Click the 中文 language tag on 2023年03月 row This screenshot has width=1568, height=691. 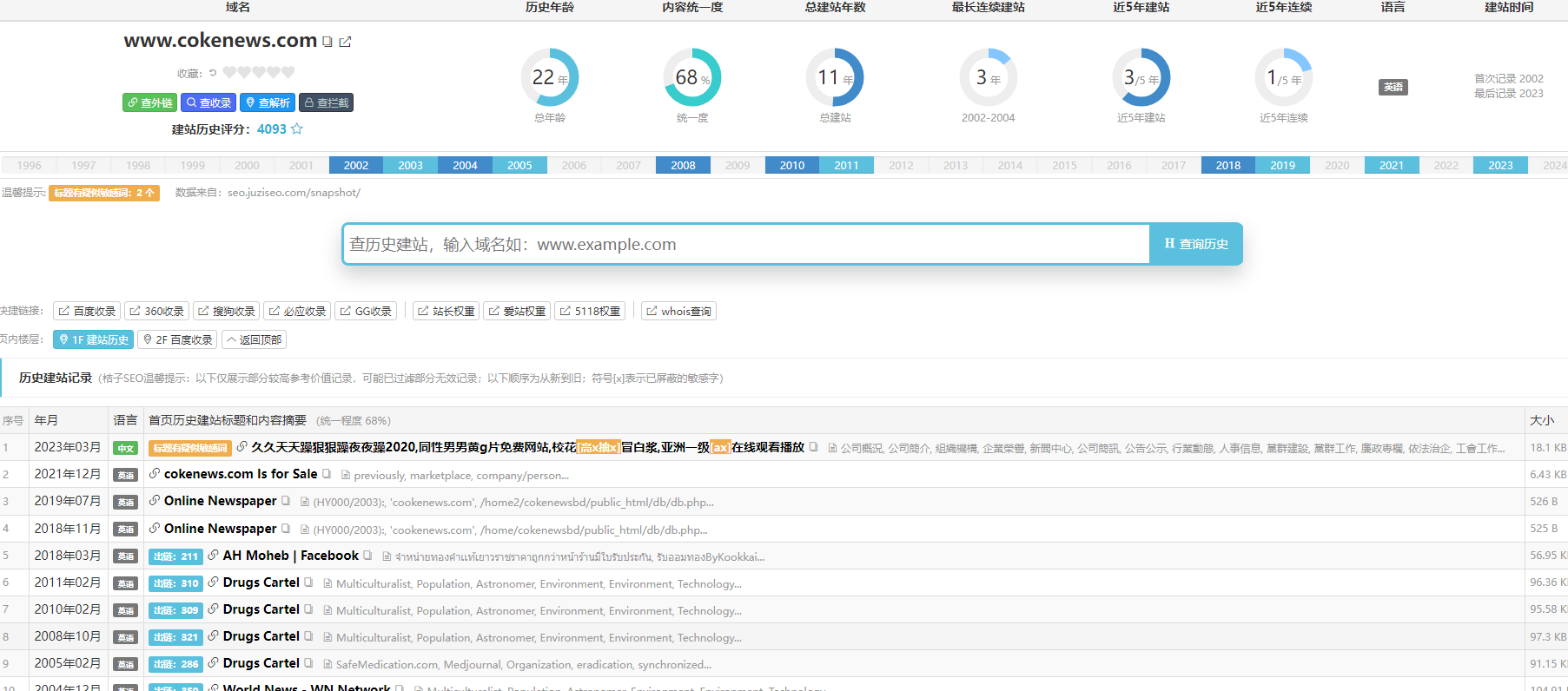tap(125, 448)
